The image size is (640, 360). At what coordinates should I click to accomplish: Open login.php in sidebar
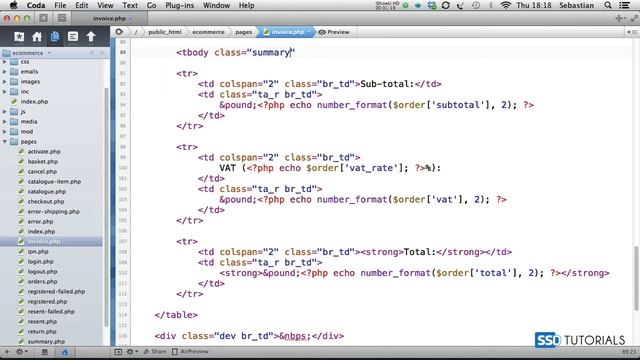(x=40, y=262)
